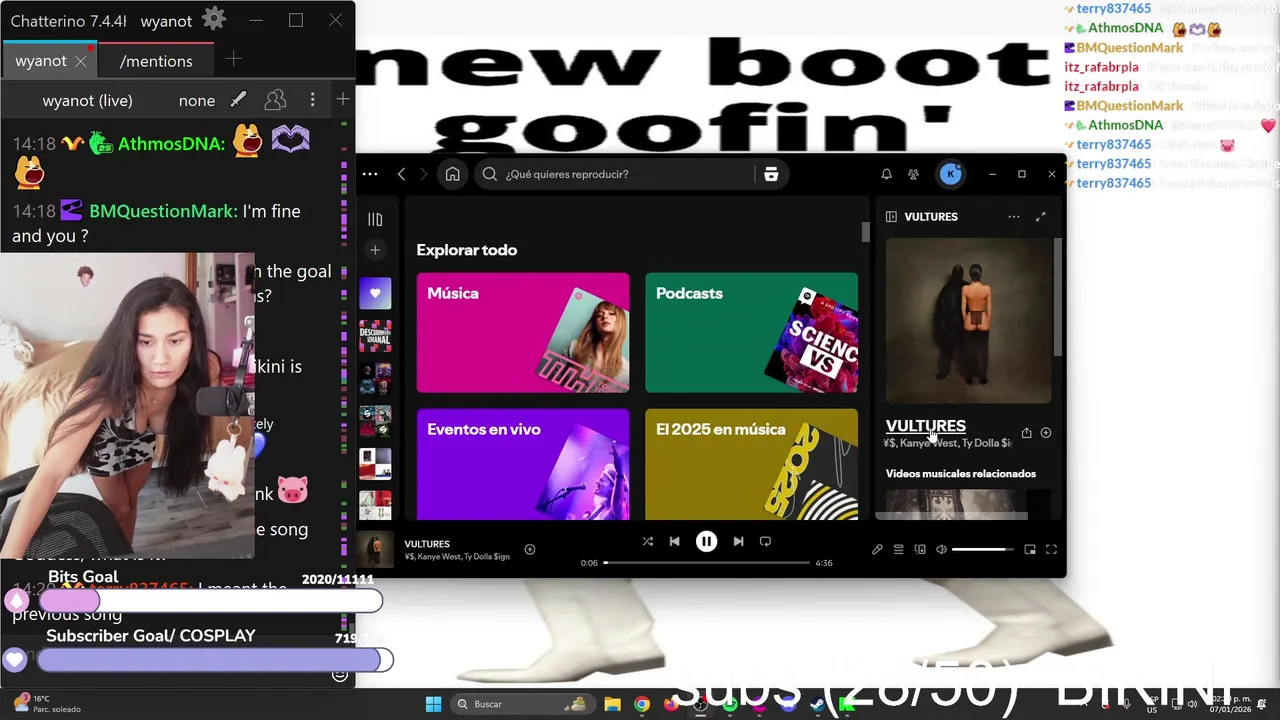
Task: Open VULTURES track title in the player bar
Action: click(427, 544)
